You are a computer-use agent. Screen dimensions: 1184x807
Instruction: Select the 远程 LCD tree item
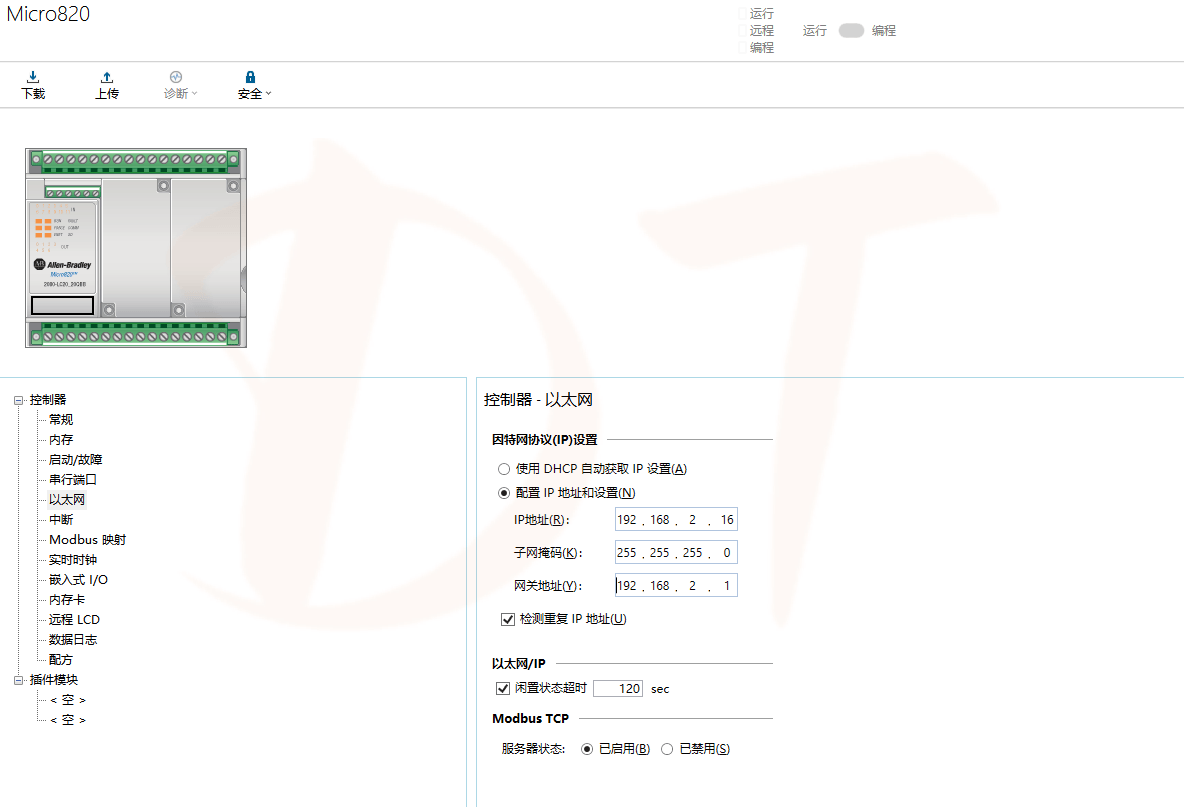74,620
